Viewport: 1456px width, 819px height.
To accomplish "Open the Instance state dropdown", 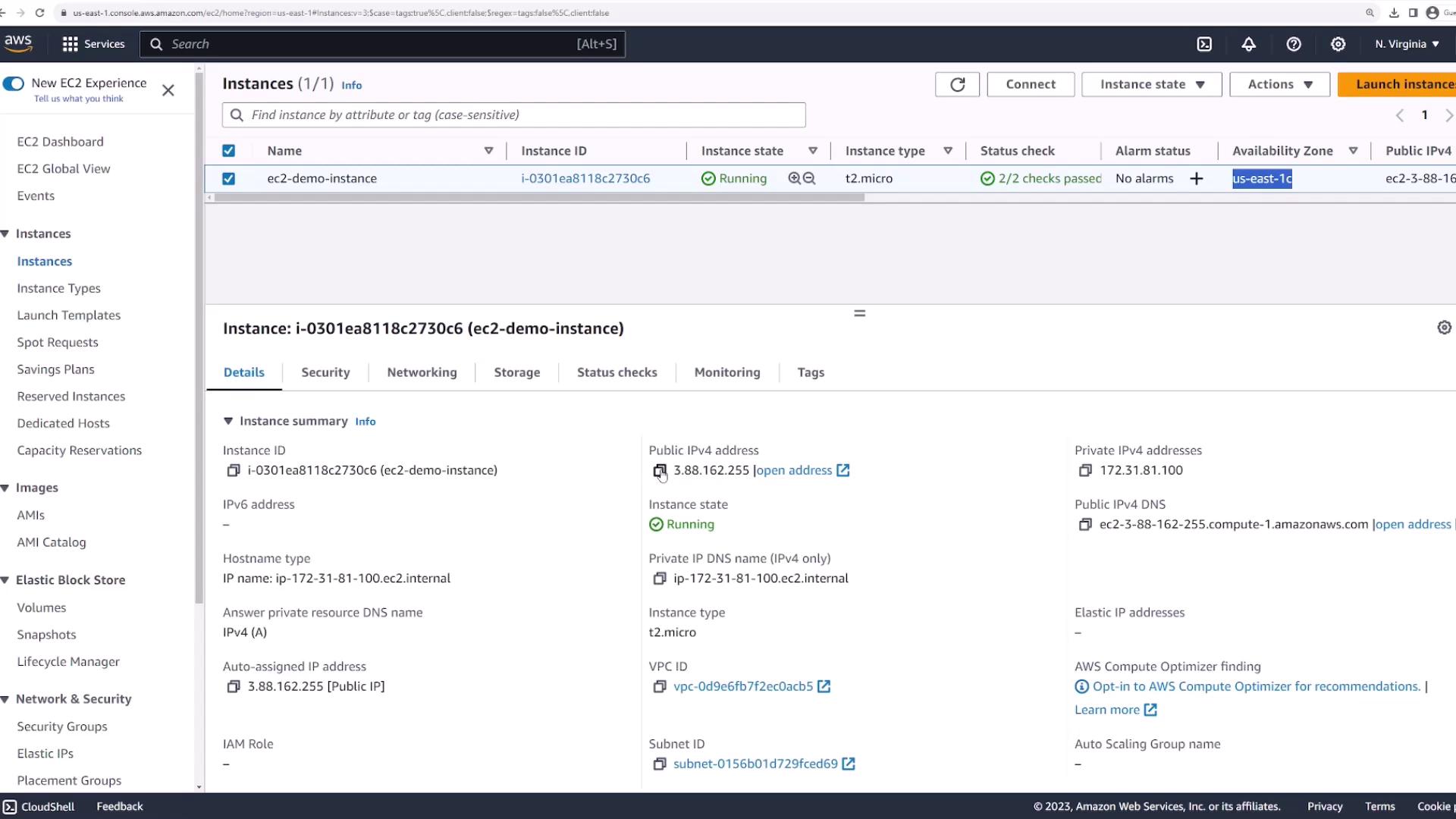I will [1151, 84].
